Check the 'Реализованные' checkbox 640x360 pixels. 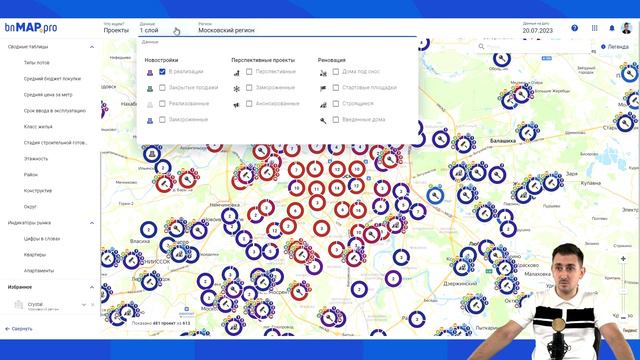[162, 104]
